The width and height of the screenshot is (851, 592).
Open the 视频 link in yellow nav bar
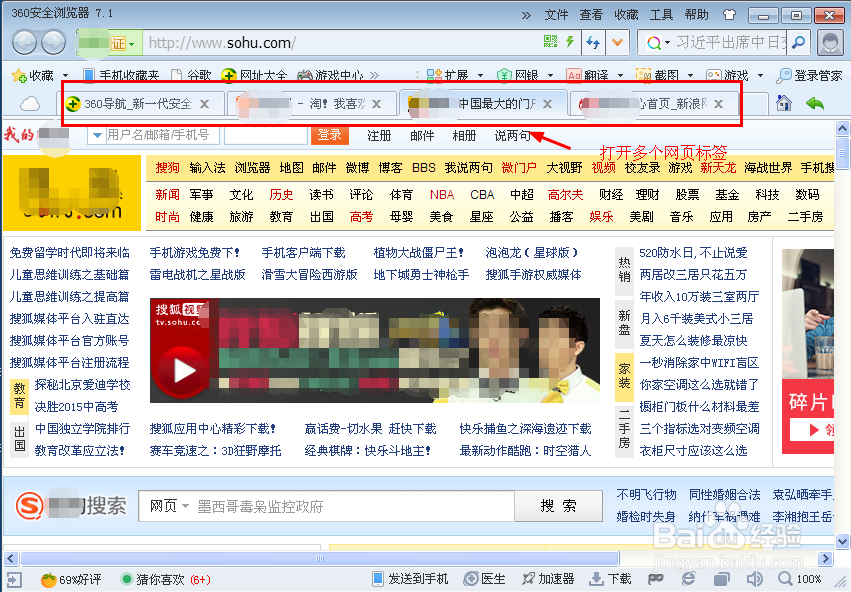coord(603,168)
